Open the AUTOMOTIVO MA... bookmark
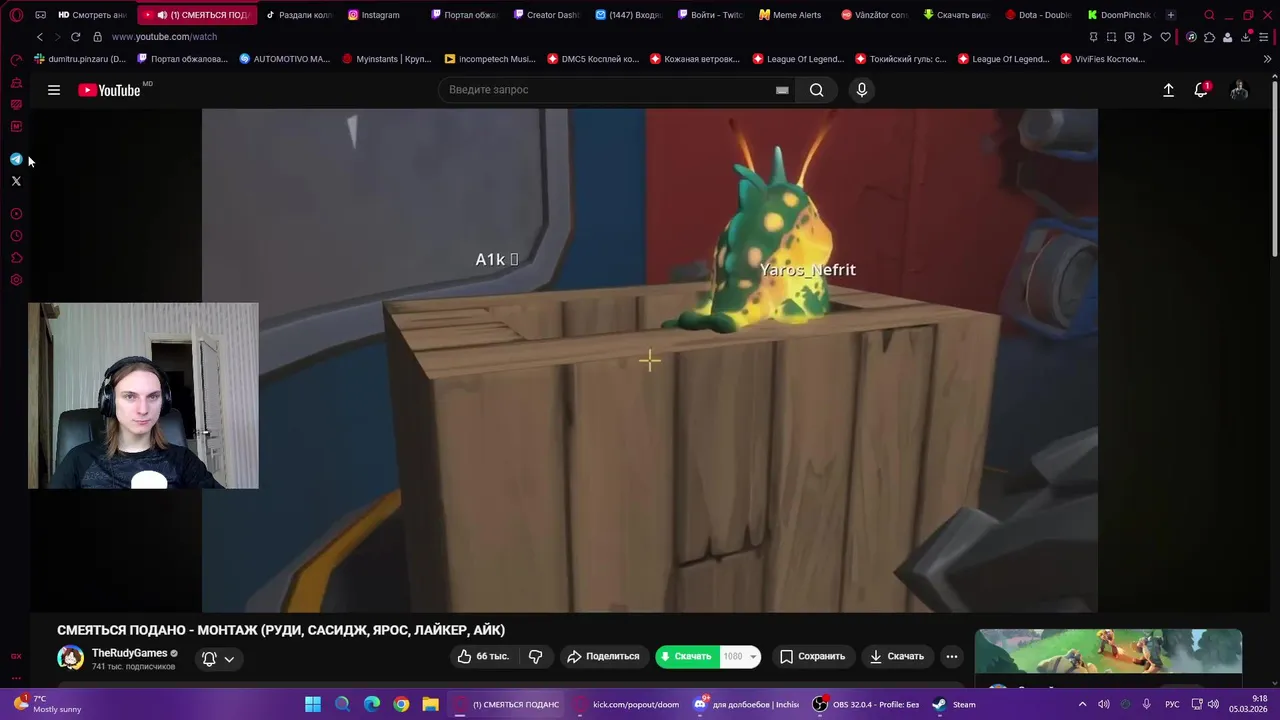Image resolution: width=1280 pixels, height=720 pixels. point(285,59)
